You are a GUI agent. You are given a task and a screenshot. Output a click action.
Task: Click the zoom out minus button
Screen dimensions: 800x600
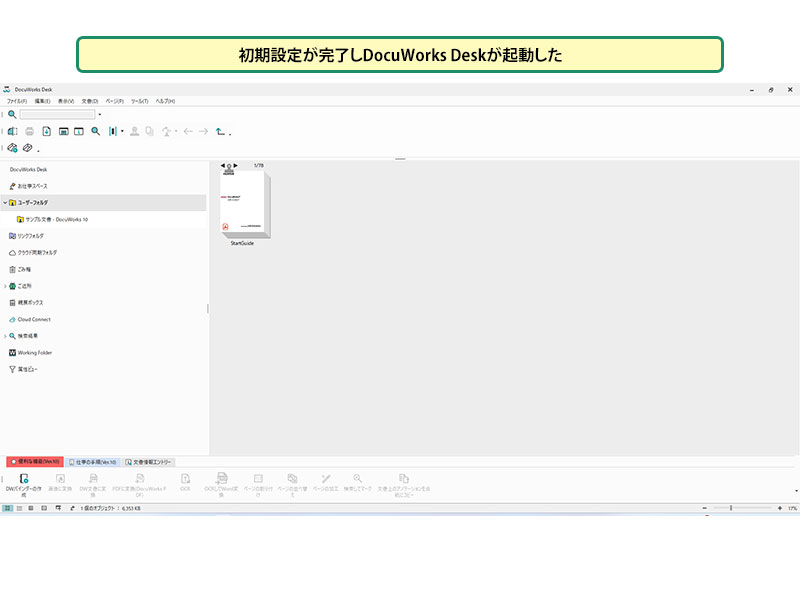click(705, 508)
